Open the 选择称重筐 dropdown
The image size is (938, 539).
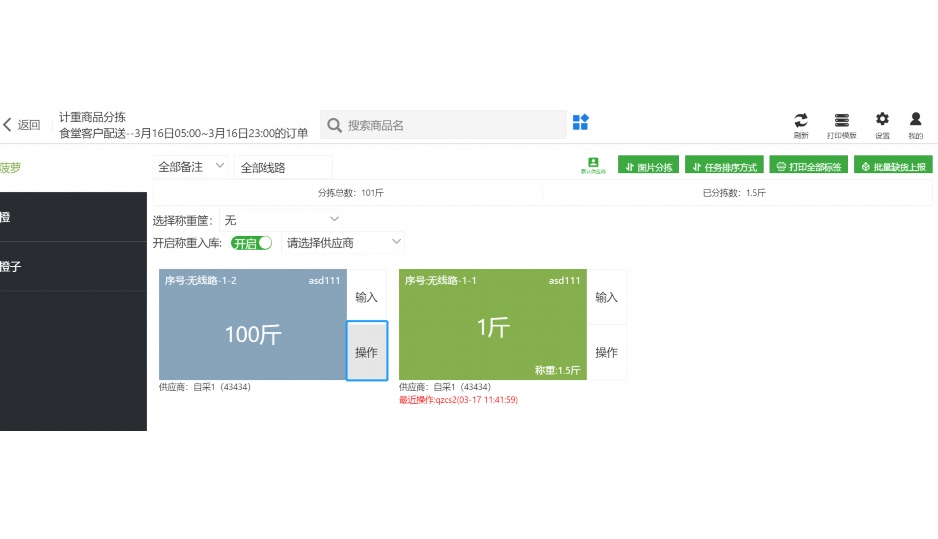(282, 219)
